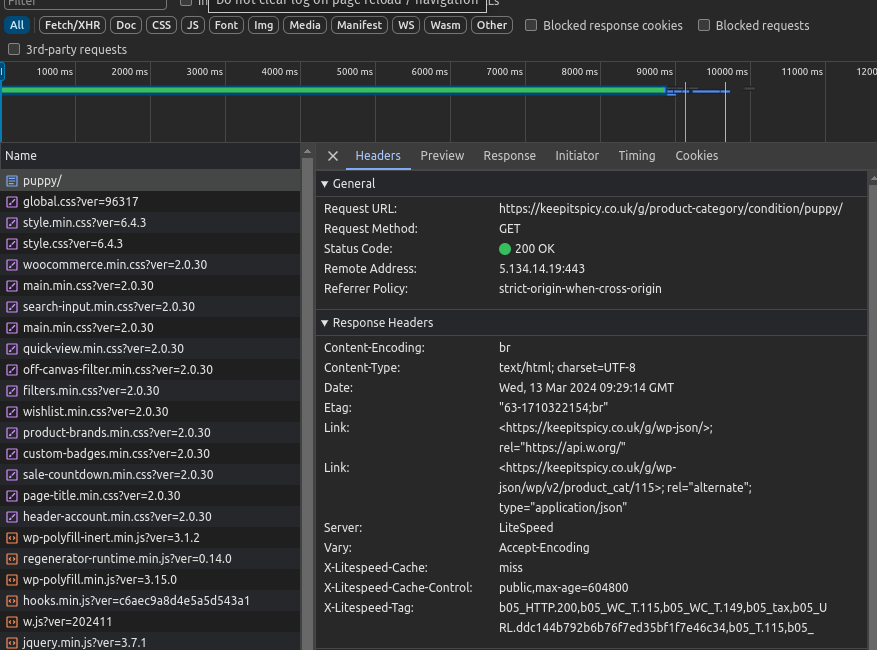Select main.min.css request above search-input
877x650 pixels.
click(x=150, y=286)
